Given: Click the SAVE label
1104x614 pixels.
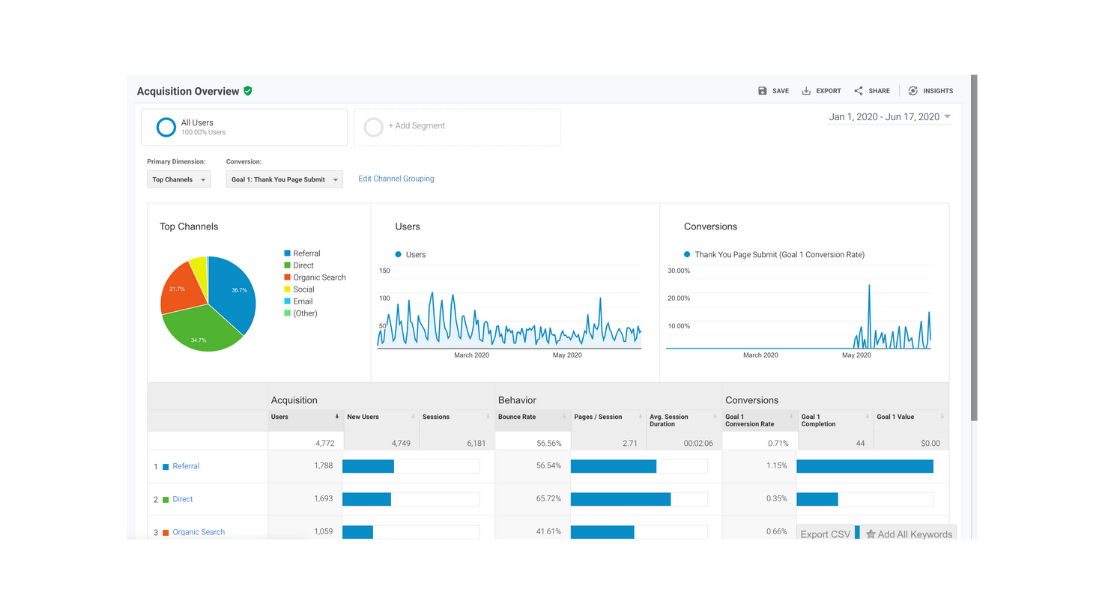Looking at the screenshot, I should click(x=780, y=91).
